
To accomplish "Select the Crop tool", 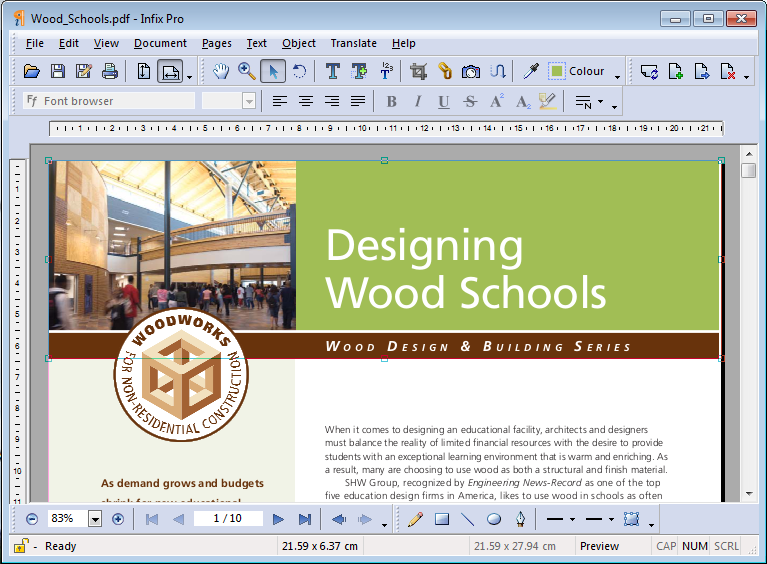I will point(418,71).
